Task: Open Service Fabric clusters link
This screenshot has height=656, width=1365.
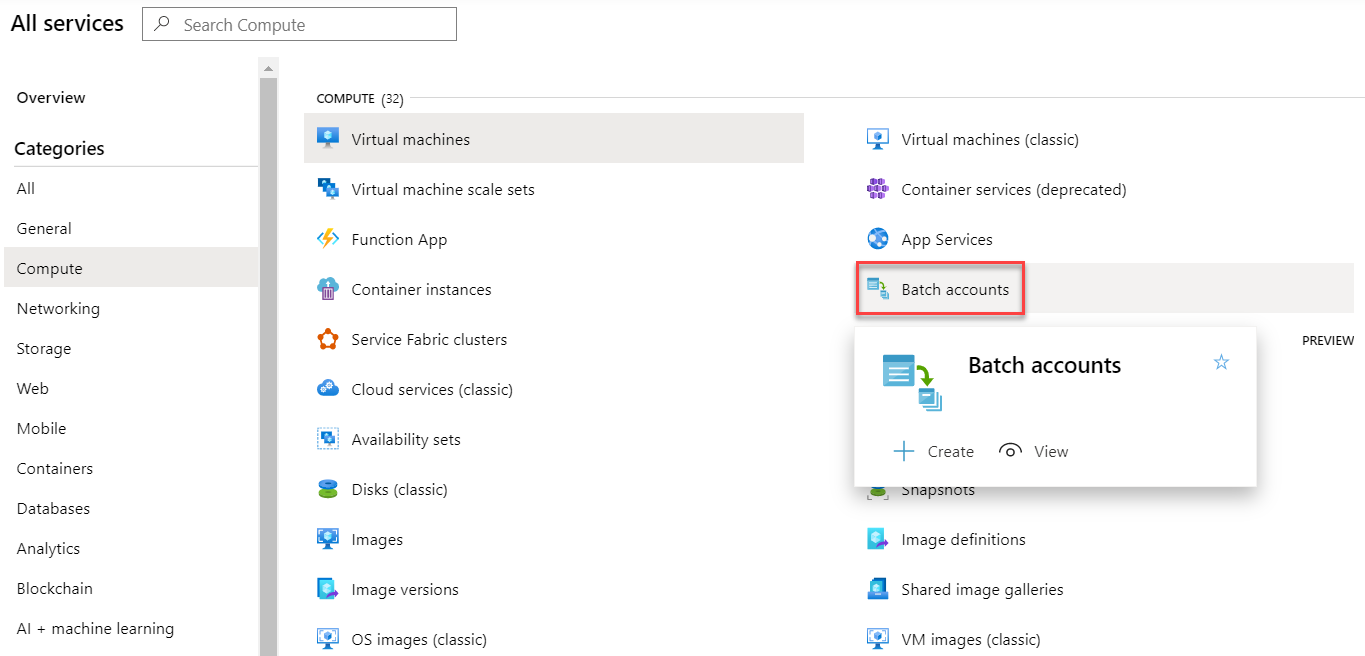Action: [x=429, y=339]
